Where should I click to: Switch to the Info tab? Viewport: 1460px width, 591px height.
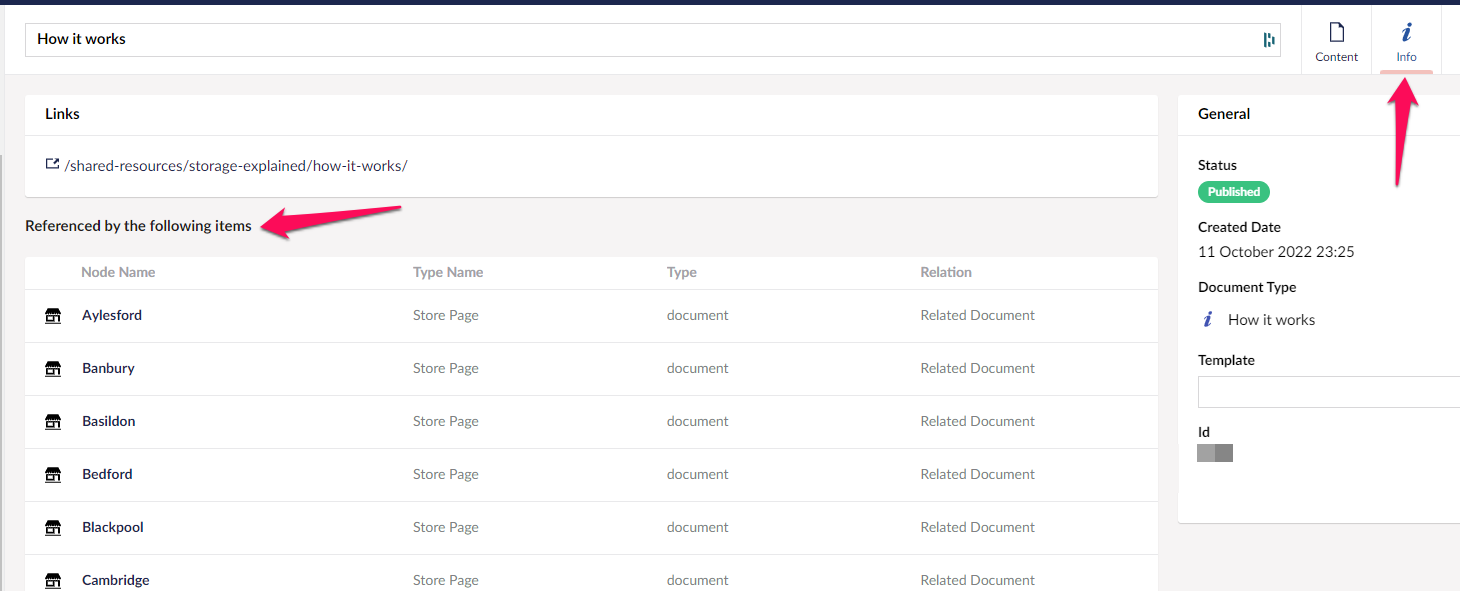(x=1406, y=41)
